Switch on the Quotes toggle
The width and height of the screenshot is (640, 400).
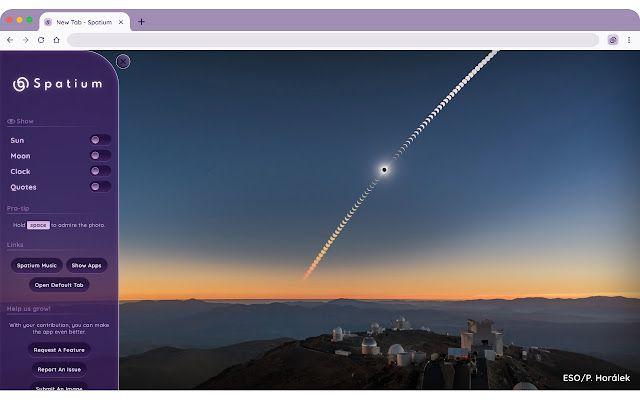pos(100,187)
